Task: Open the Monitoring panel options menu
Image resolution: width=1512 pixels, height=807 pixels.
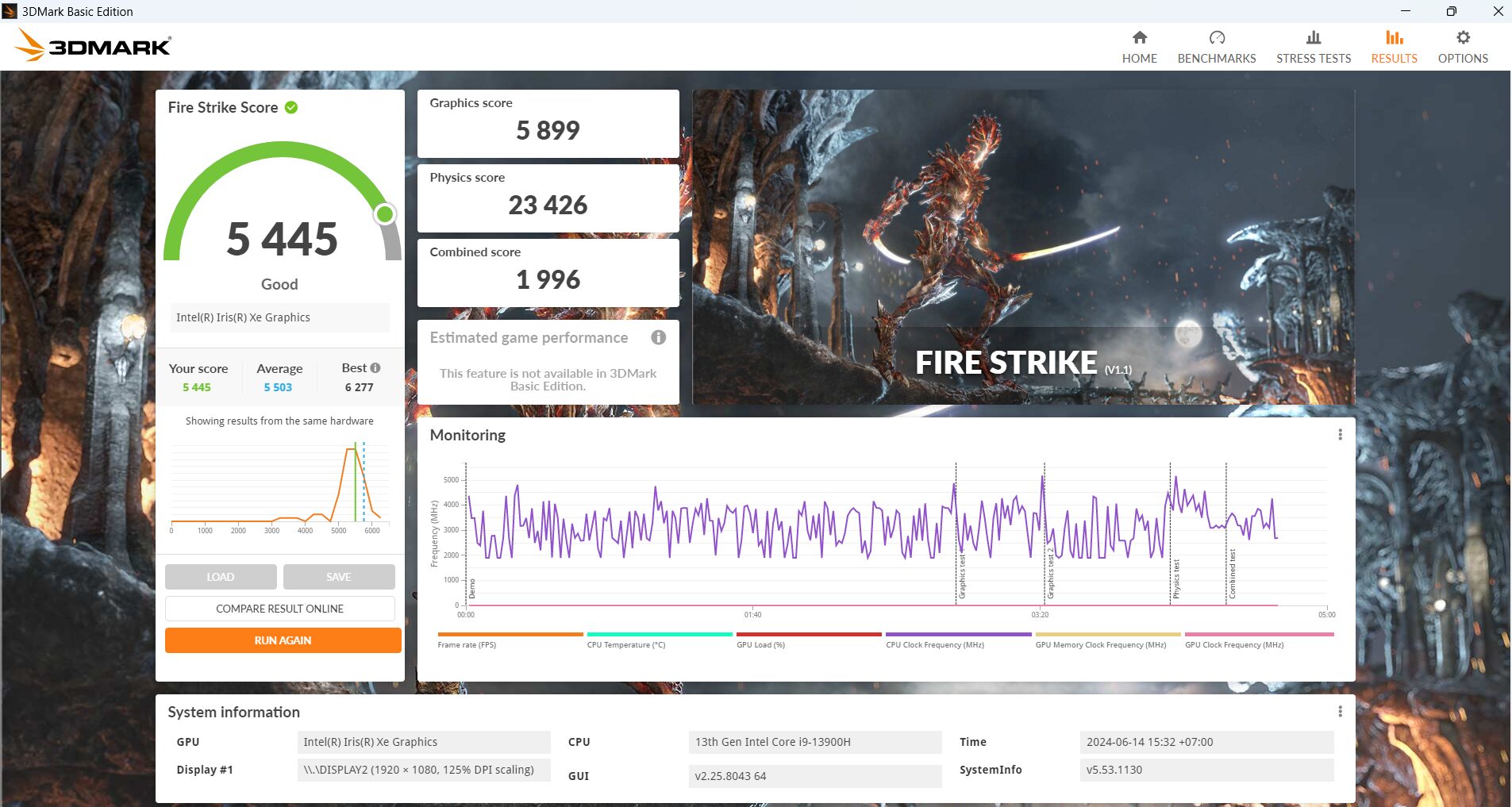Action: point(1340,435)
